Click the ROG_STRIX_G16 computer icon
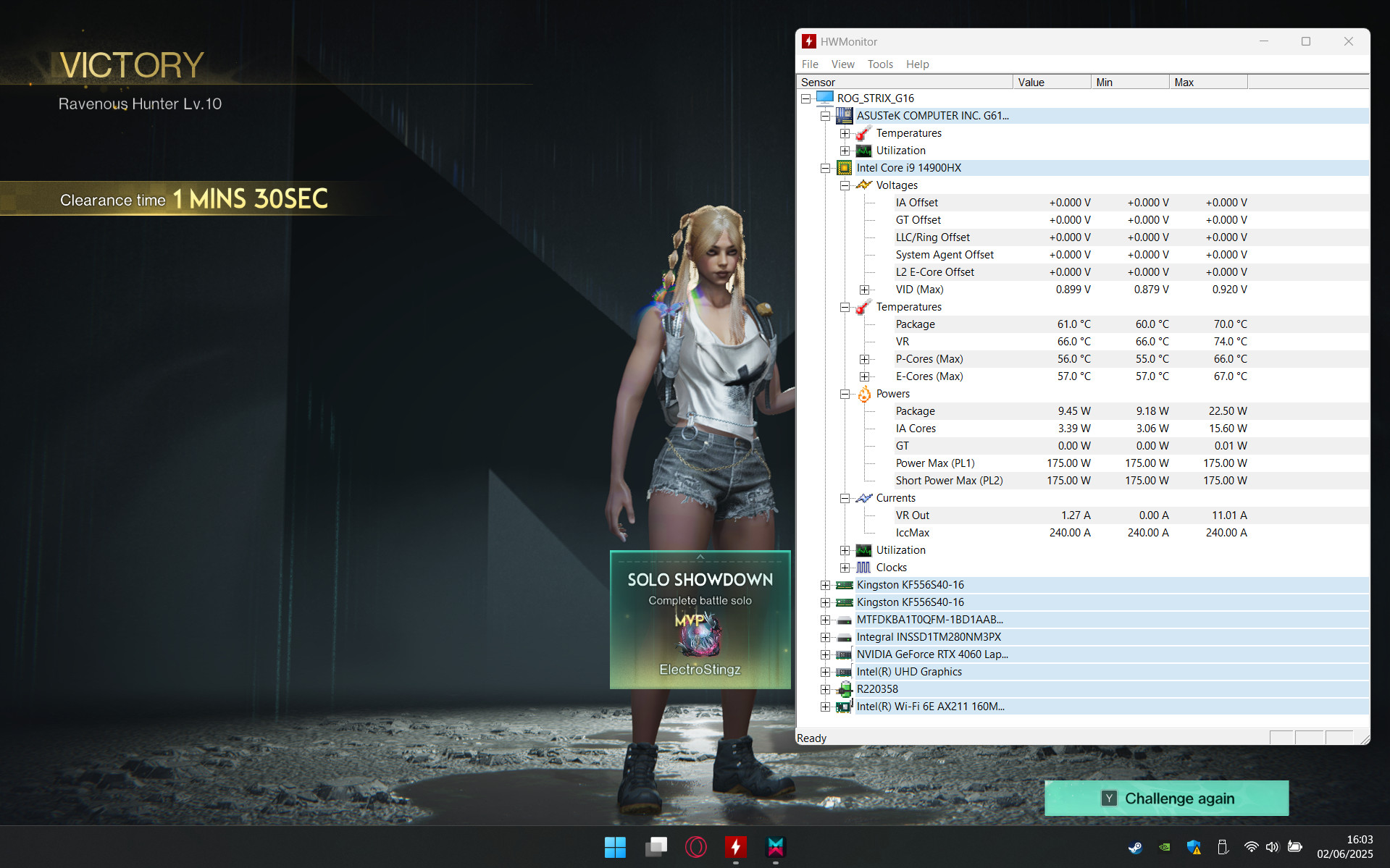The height and width of the screenshot is (868, 1390). (x=824, y=98)
